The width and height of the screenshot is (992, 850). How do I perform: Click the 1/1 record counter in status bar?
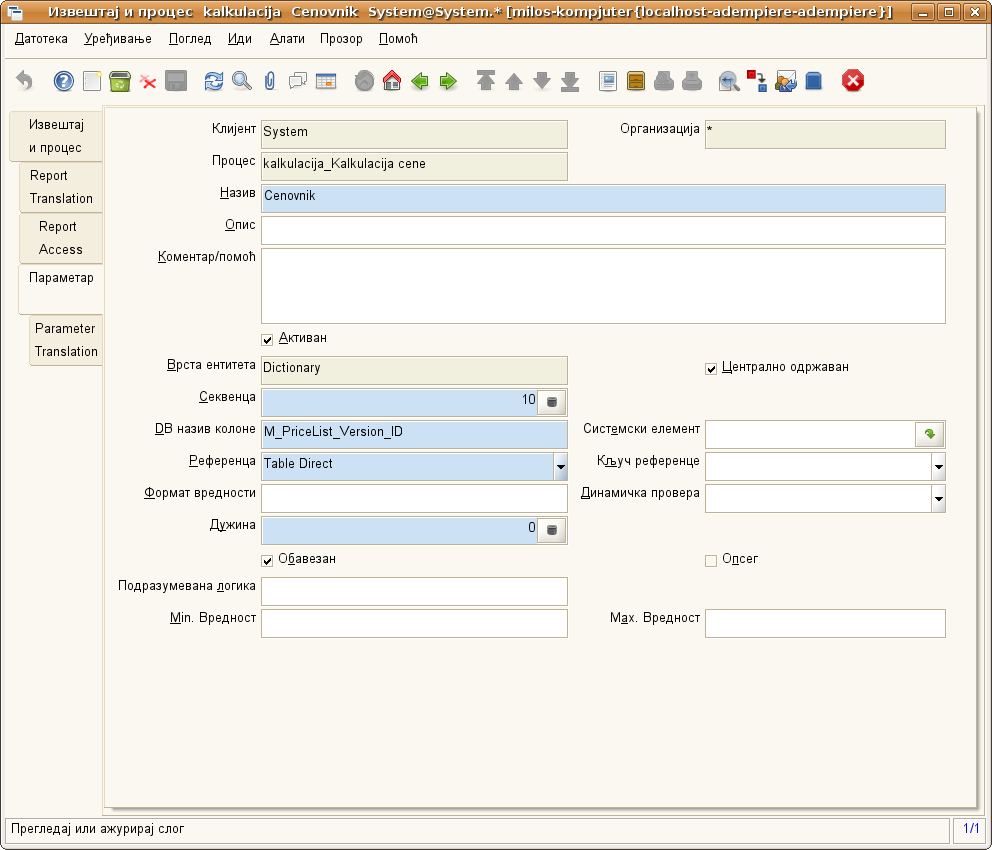click(x=970, y=828)
